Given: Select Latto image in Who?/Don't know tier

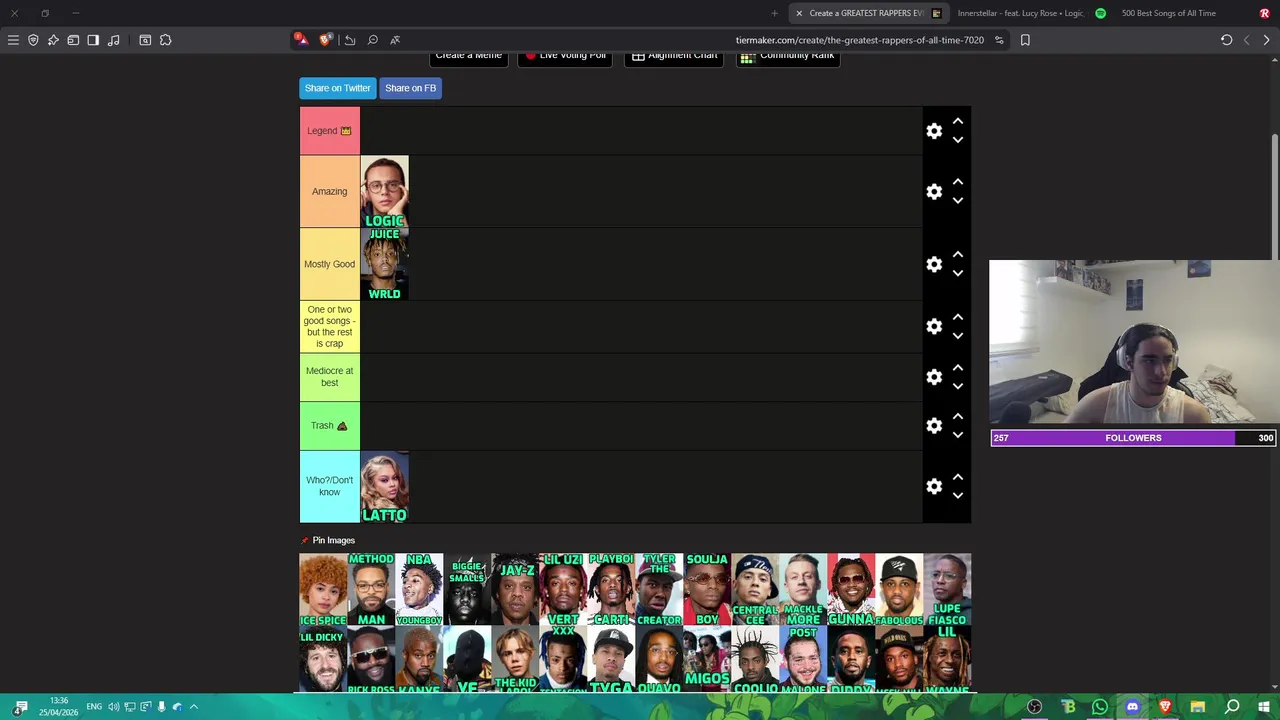Looking at the screenshot, I should [x=385, y=486].
